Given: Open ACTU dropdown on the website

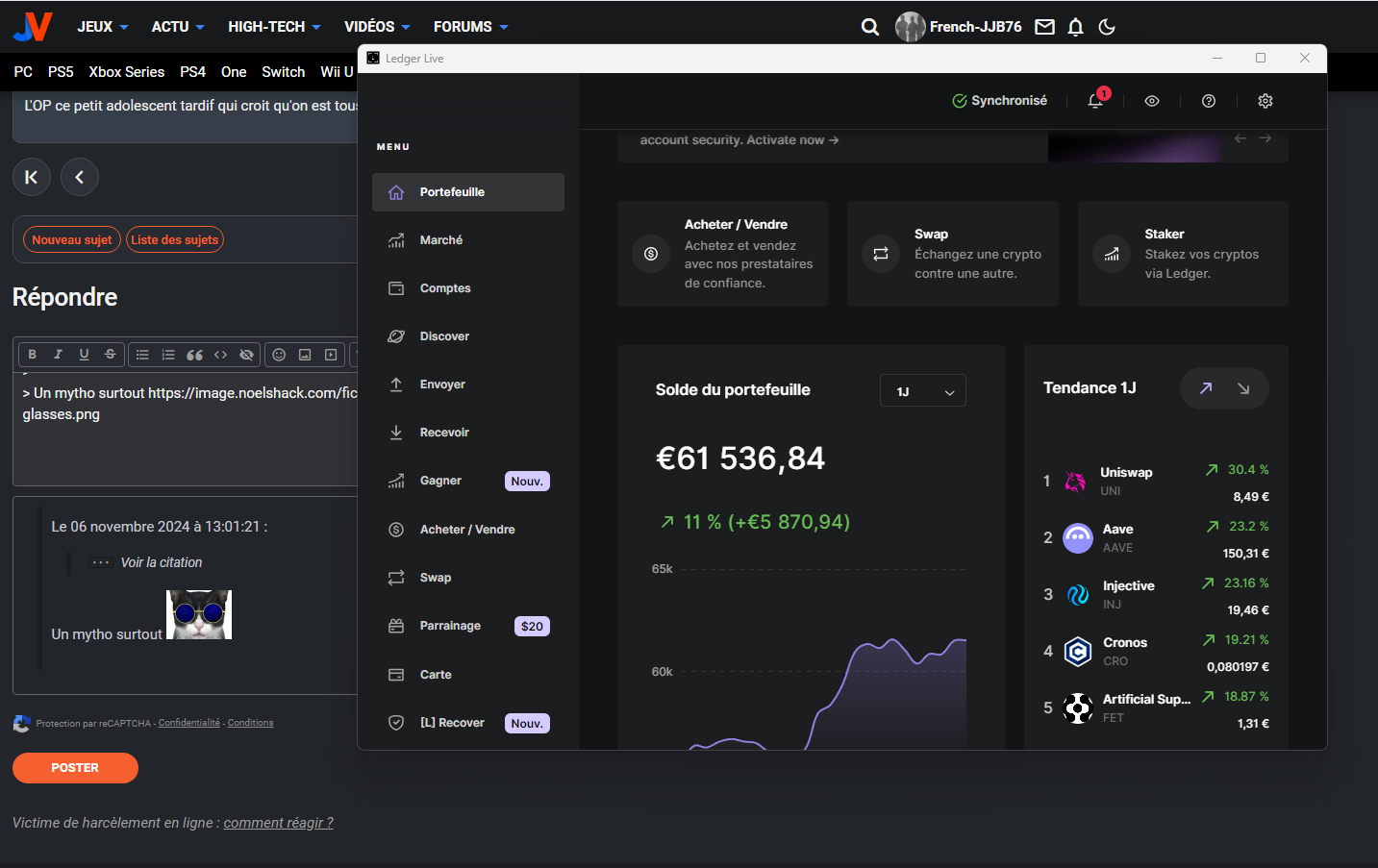Looking at the screenshot, I should coord(178,27).
